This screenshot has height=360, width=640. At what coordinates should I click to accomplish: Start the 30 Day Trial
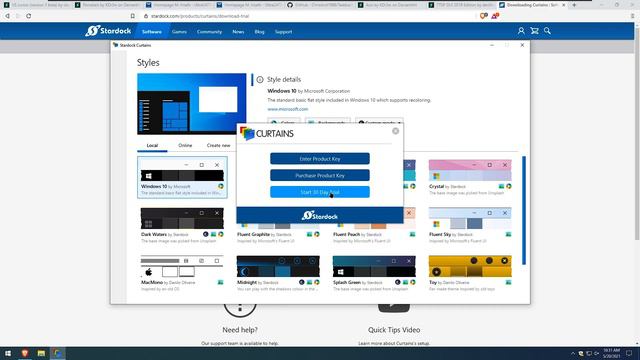click(x=320, y=192)
